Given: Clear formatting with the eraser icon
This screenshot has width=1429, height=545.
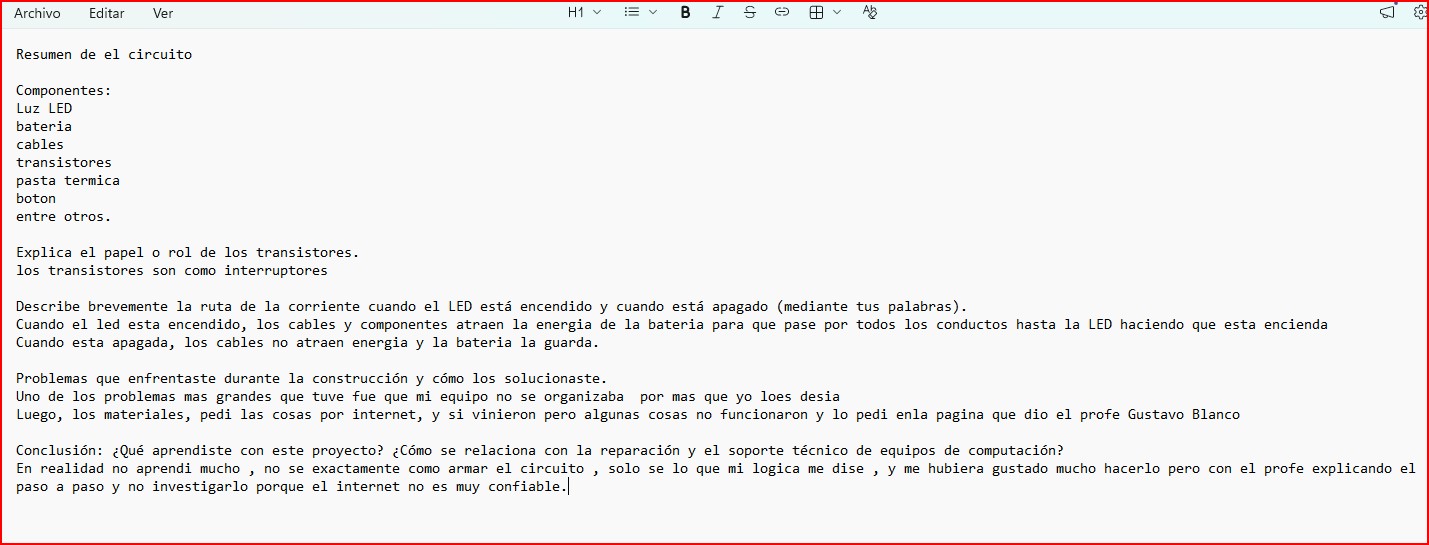Looking at the screenshot, I should (869, 13).
